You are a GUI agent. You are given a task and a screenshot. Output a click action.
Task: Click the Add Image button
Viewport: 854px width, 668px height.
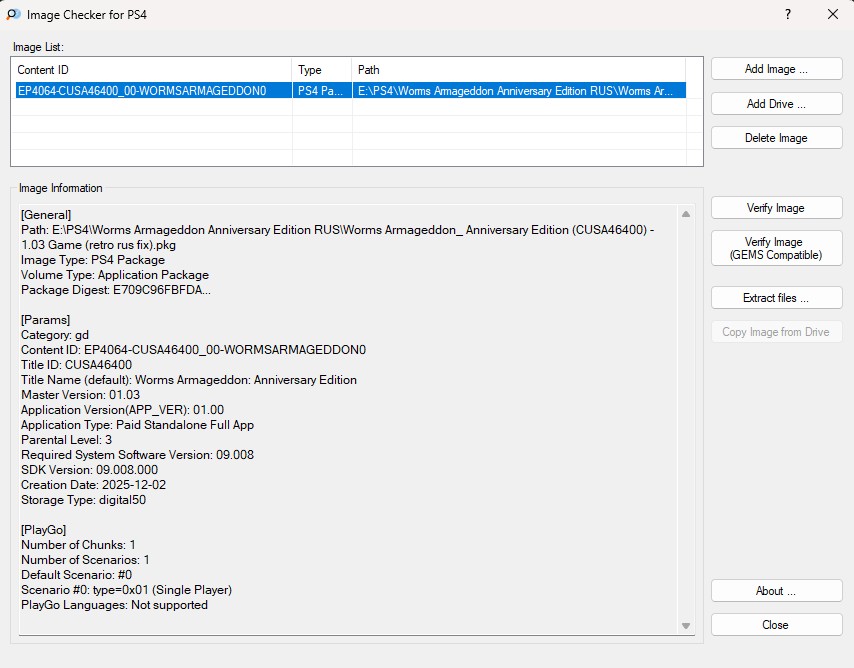pos(776,69)
